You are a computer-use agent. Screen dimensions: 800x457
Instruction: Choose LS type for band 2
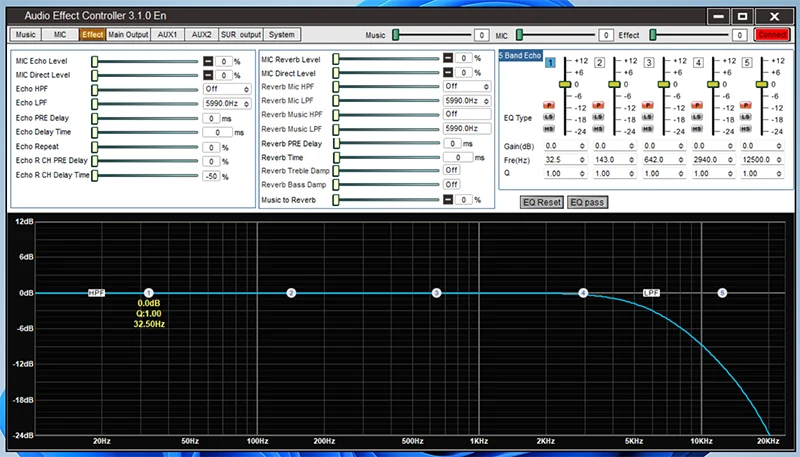pos(598,117)
